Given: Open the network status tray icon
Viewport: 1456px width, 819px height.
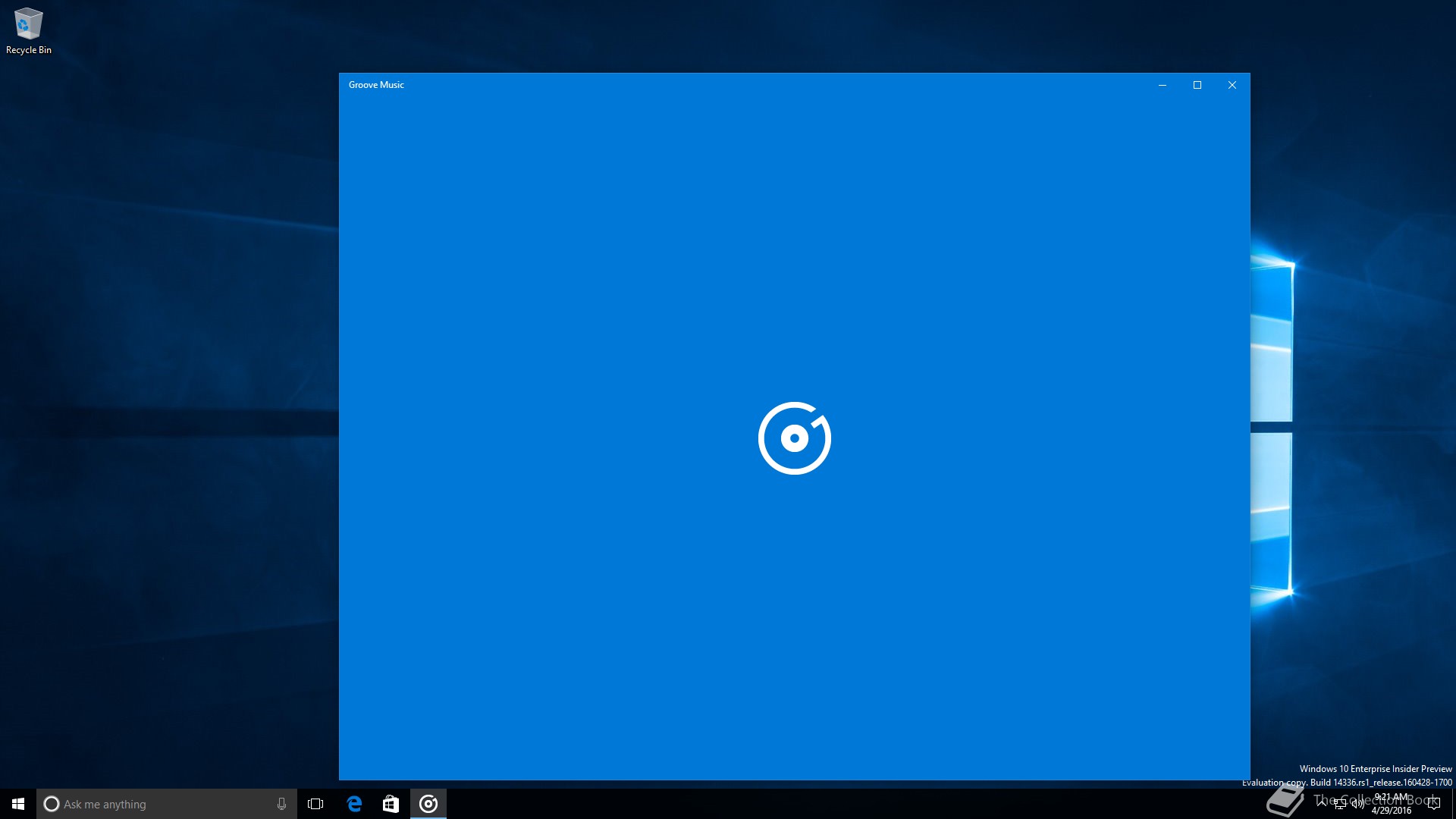Looking at the screenshot, I should tap(1340, 804).
